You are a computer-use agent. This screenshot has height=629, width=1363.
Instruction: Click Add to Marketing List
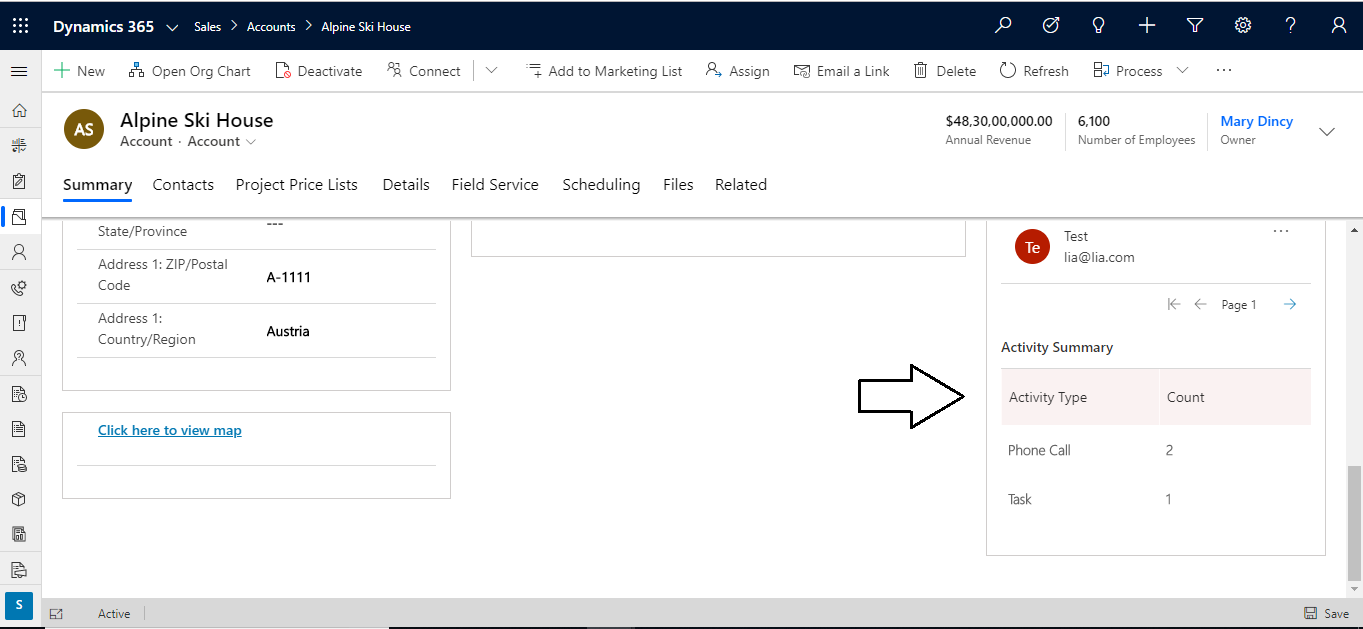[x=604, y=71]
